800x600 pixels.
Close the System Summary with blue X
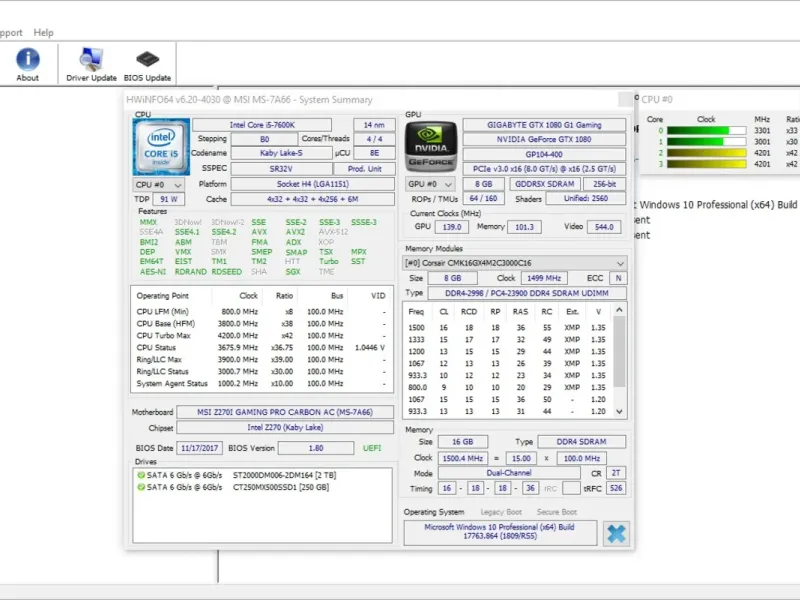[616, 534]
